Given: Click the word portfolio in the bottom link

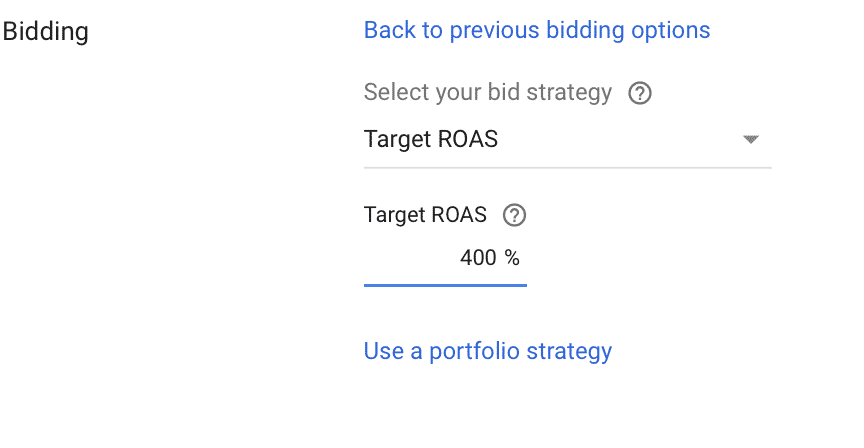Looking at the screenshot, I should (x=474, y=352).
